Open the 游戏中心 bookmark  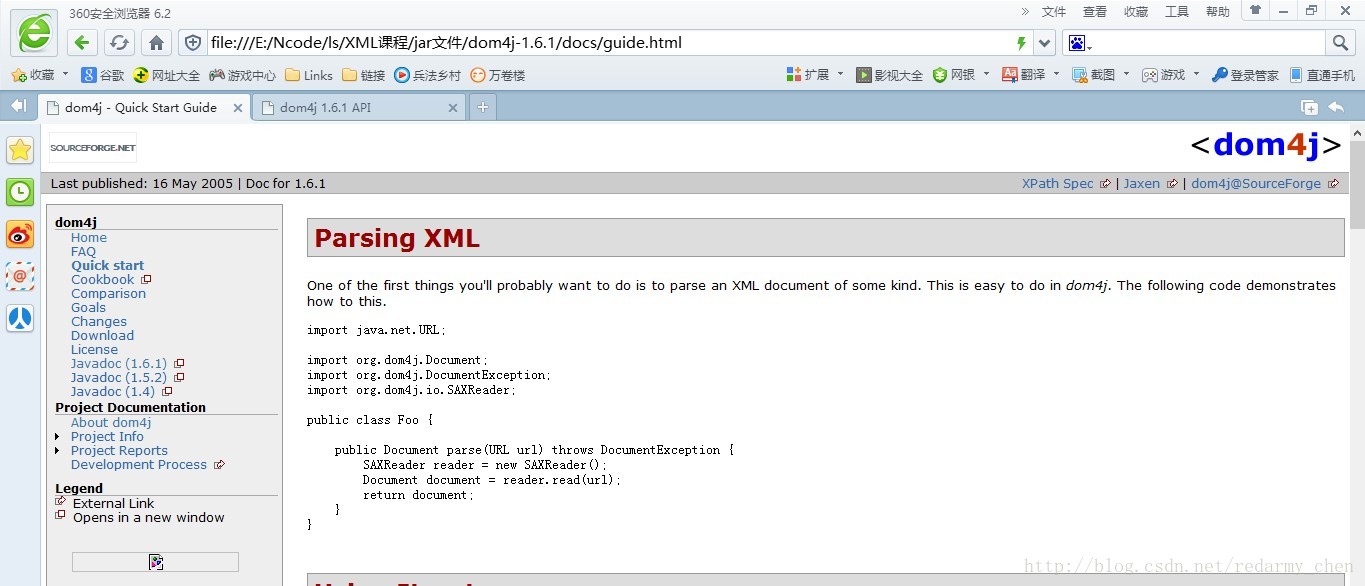pos(242,75)
